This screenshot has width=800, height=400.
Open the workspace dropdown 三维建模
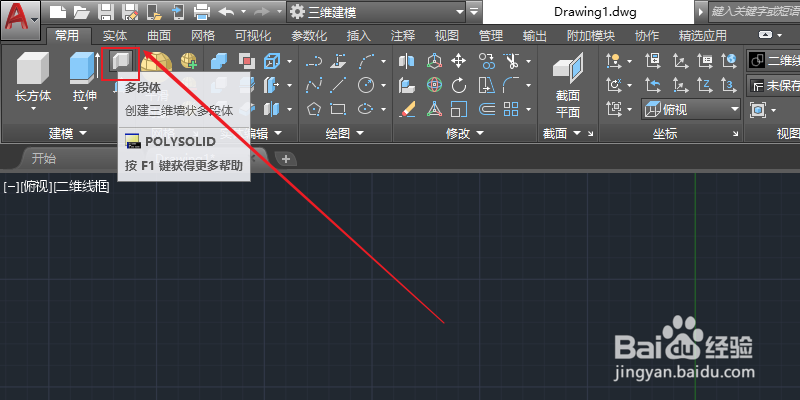[377, 12]
